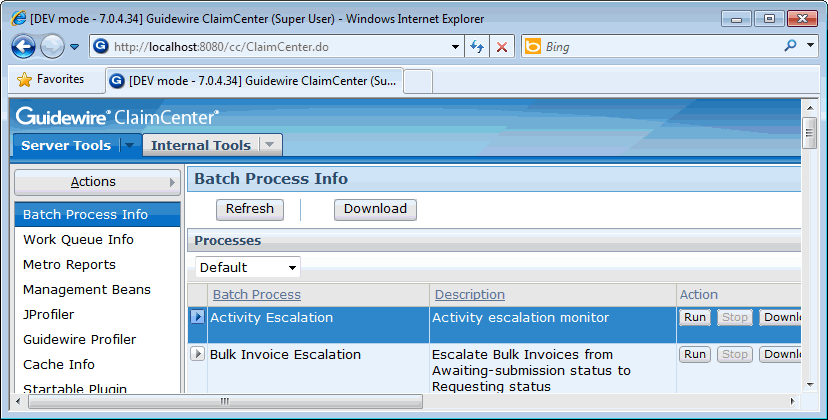Viewport: 828px width, 420px height.
Task: Click the Bing search magnifier icon
Action: click(x=790, y=46)
